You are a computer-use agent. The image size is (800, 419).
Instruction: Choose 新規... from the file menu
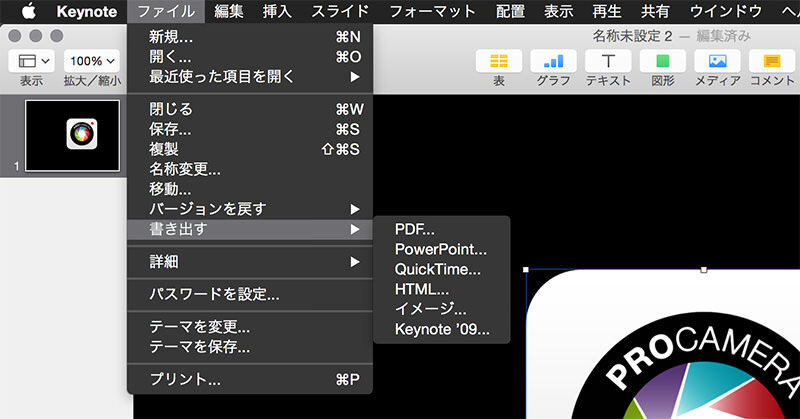point(250,37)
